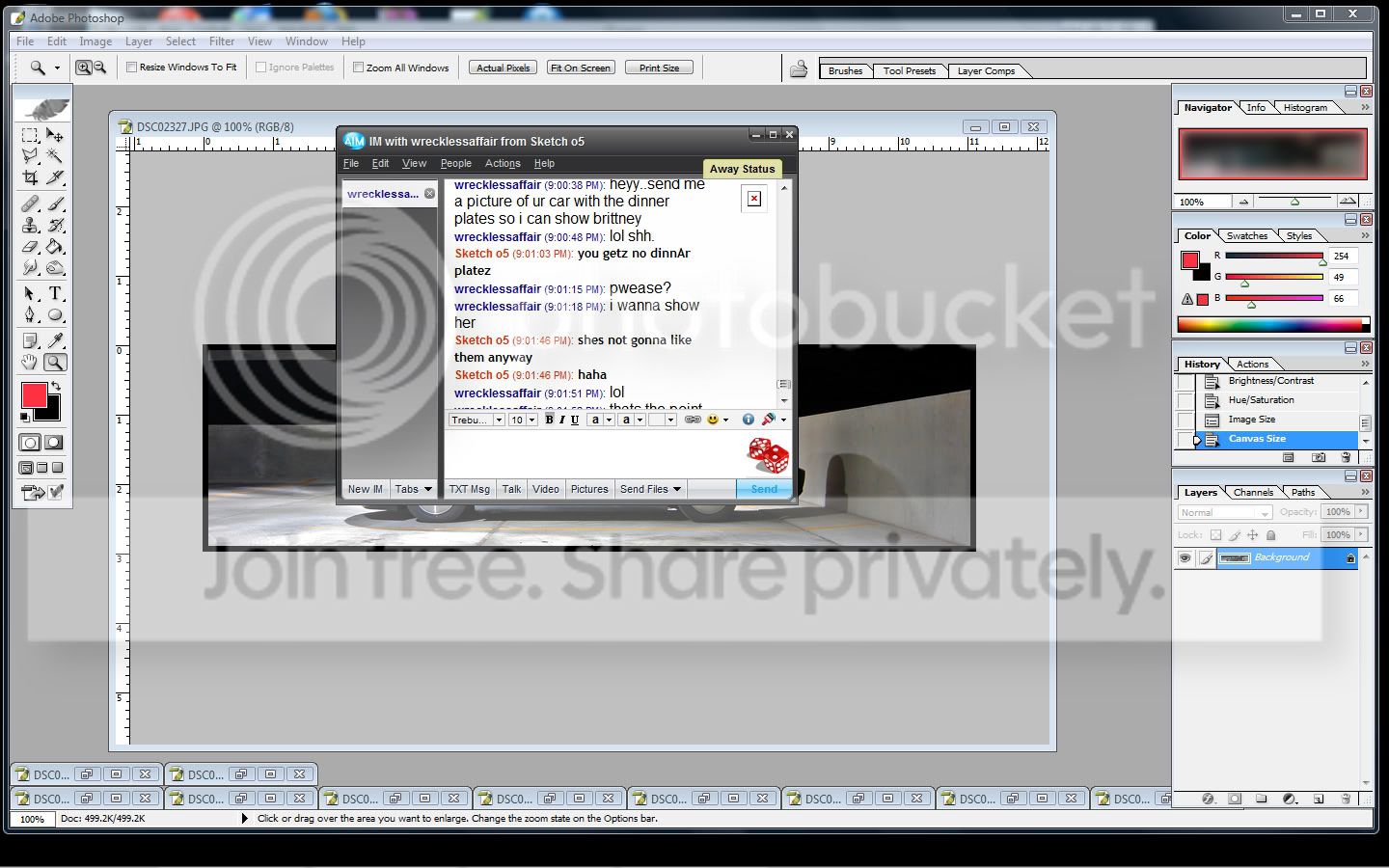
Task: Open the Photoshop Image menu
Action: click(x=95, y=41)
